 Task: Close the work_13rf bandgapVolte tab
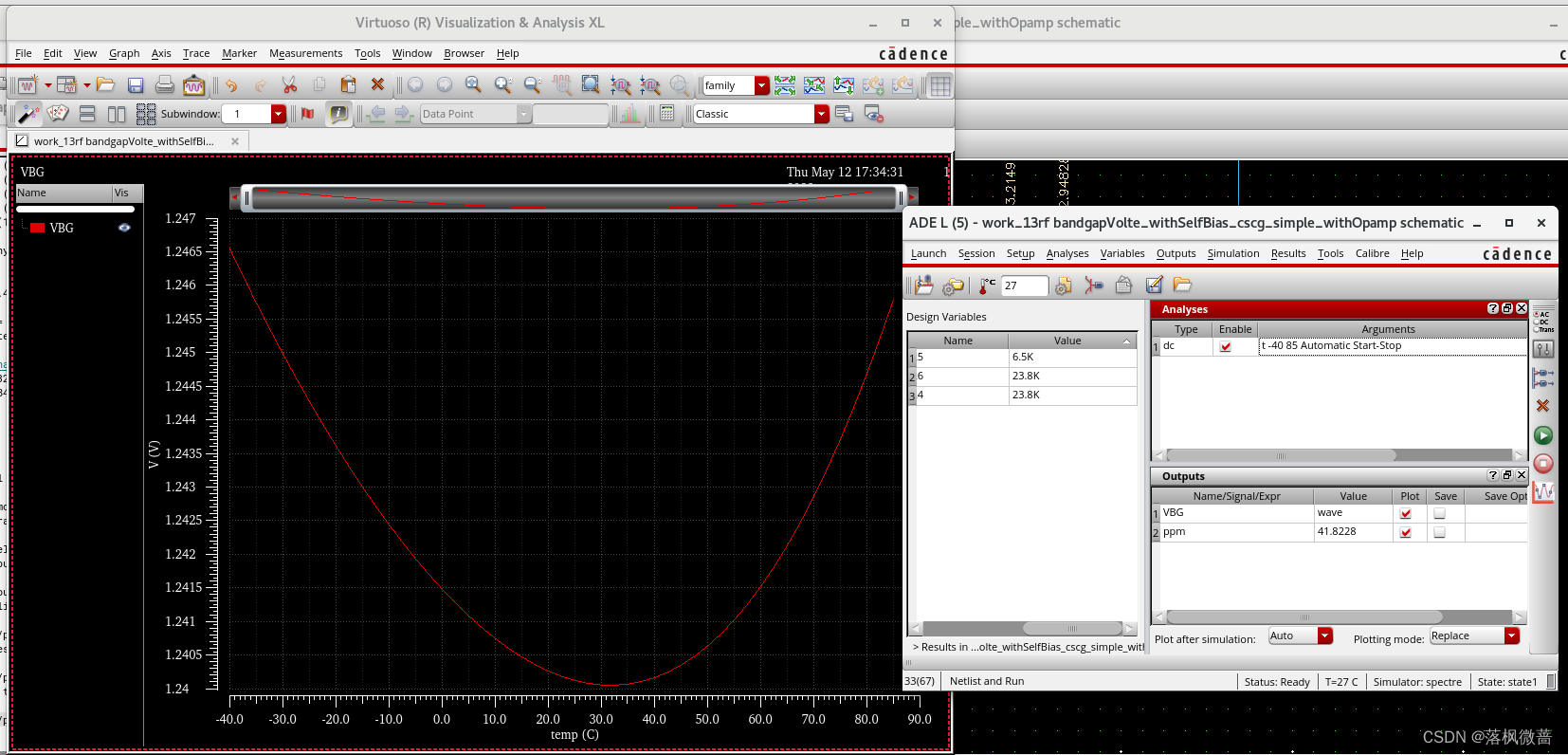point(235,141)
